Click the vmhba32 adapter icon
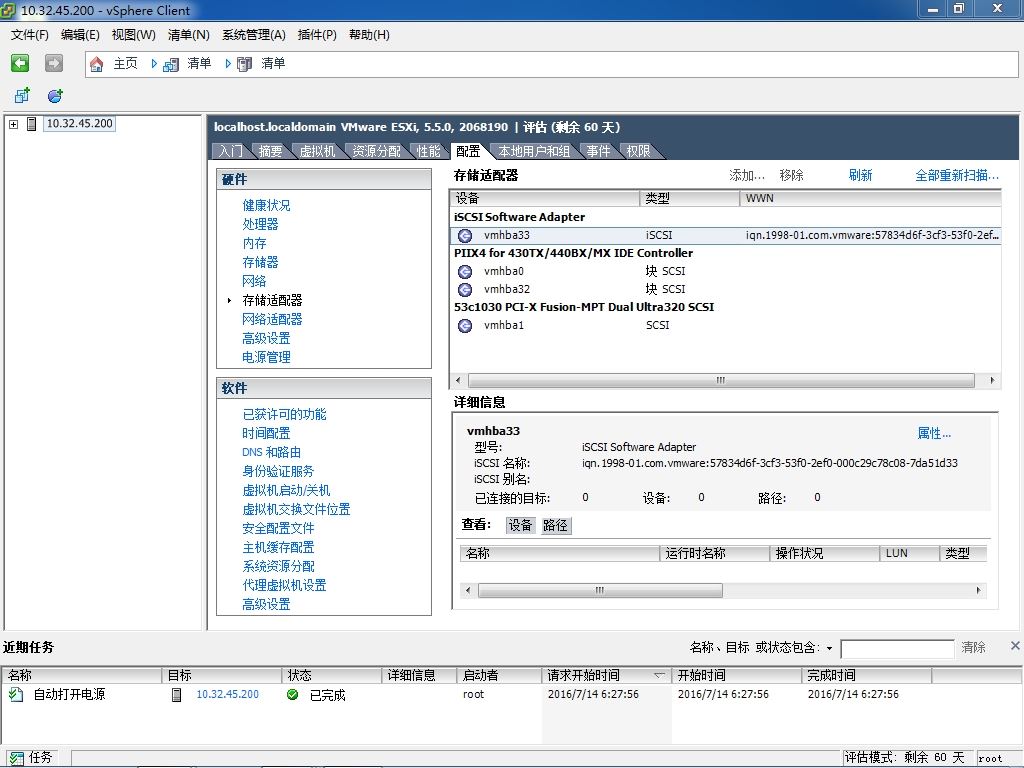Screen dimensions: 1024x768 coord(465,289)
